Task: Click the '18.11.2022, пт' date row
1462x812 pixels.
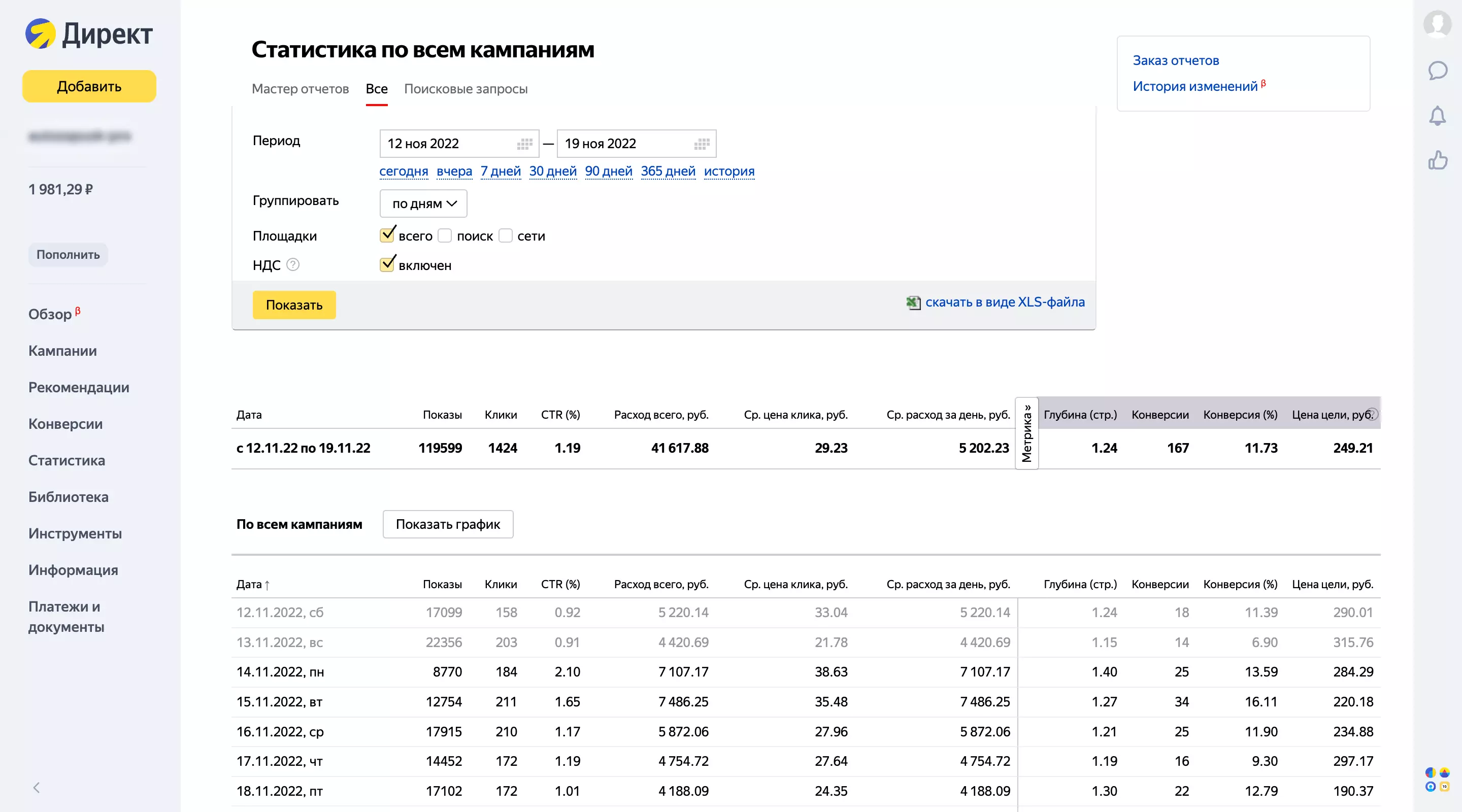Action: pyautogui.click(x=805, y=791)
